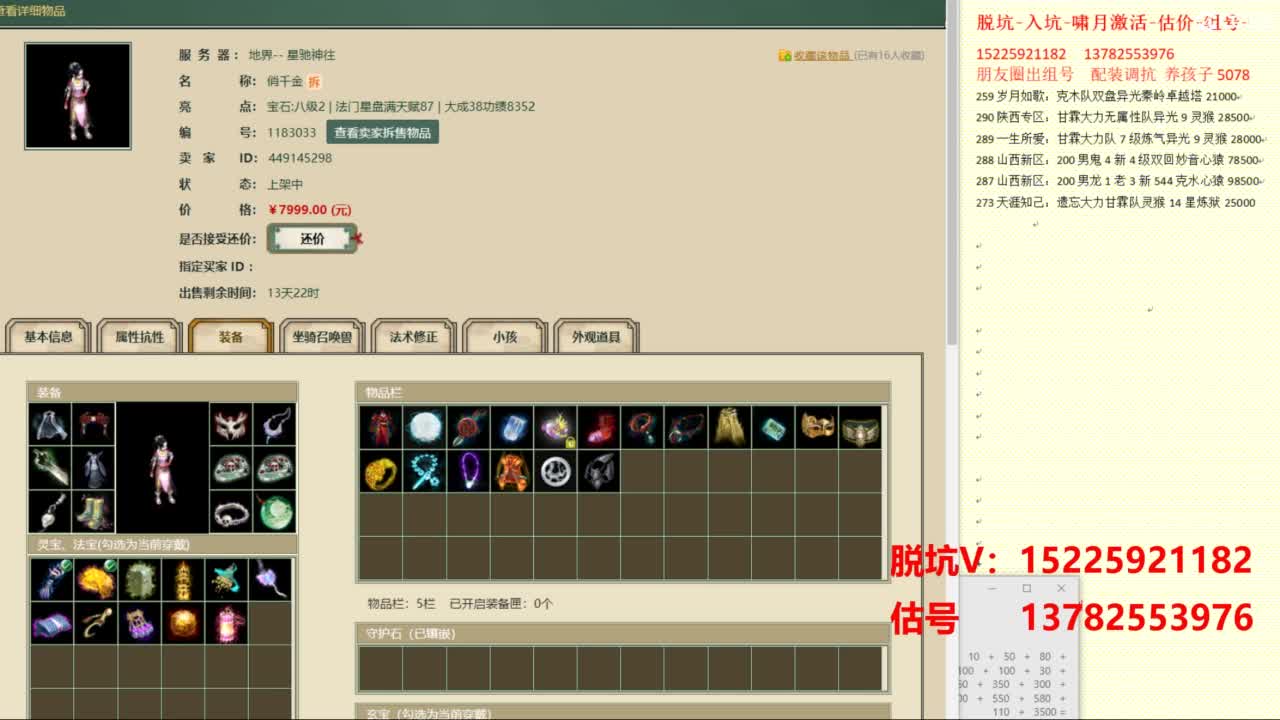The width and height of the screenshot is (1280, 720).
Task: Click the checked blue feather treasure
Action: [x=52, y=580]
